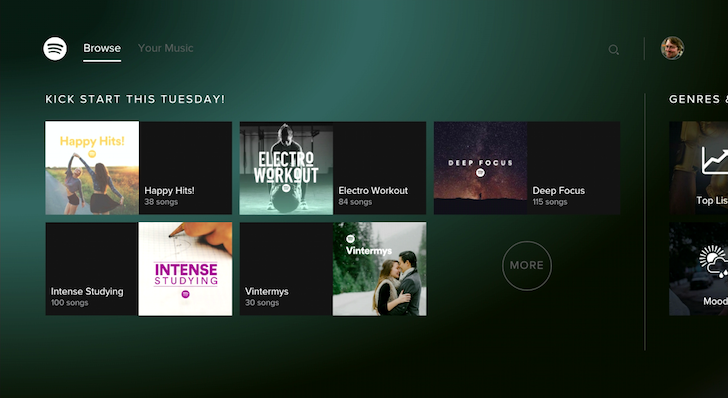This screenshot has width=728, height=398.
Task: Switch to the Your Music tab
Action: pyautogui.click(x=165, y=48)
